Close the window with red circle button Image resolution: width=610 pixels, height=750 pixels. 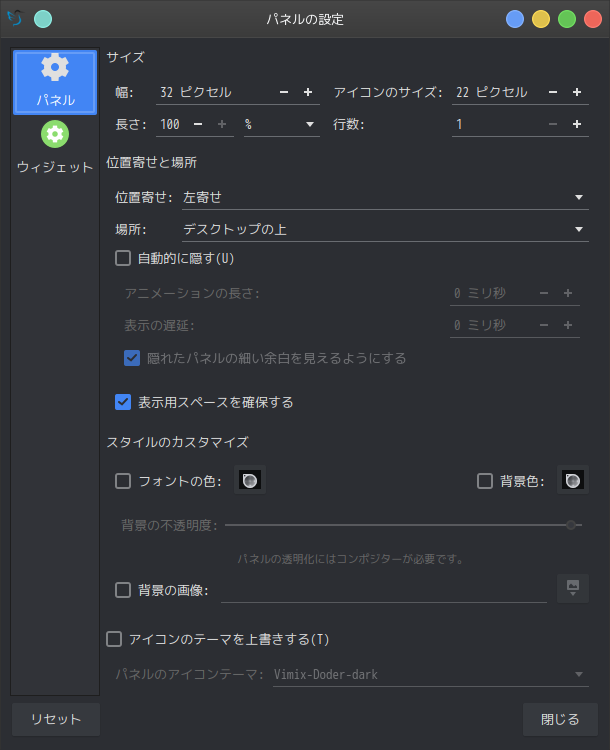coord(593,19)
